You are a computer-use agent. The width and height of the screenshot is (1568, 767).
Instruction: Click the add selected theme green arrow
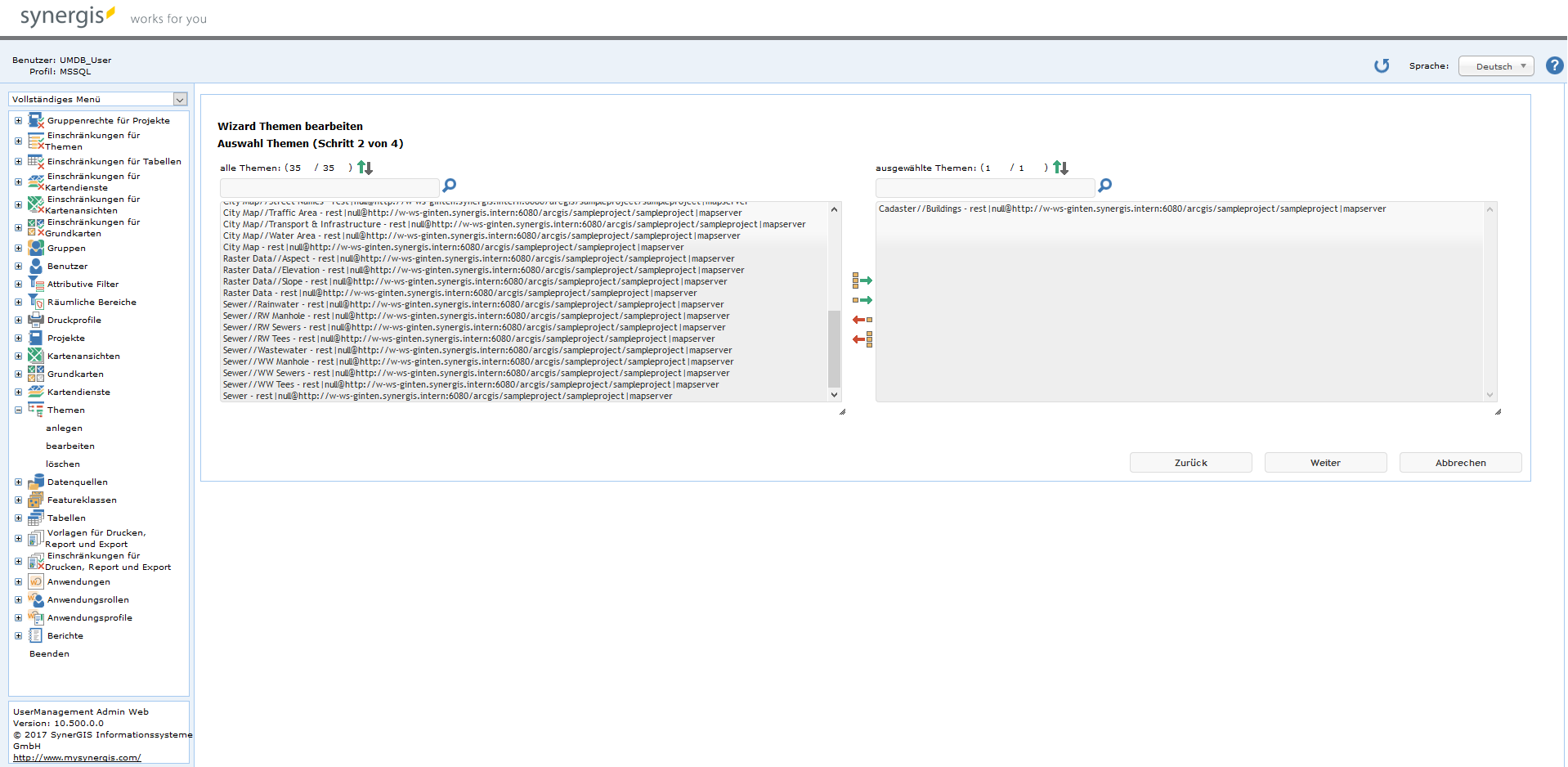tap(864, 299)
